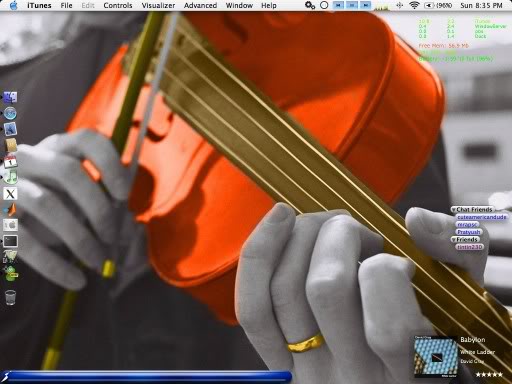Image resolution: width=512 pixels, height=384 pixels.
Task: Click the gears menu bar icon
Action: coord(310,5)
